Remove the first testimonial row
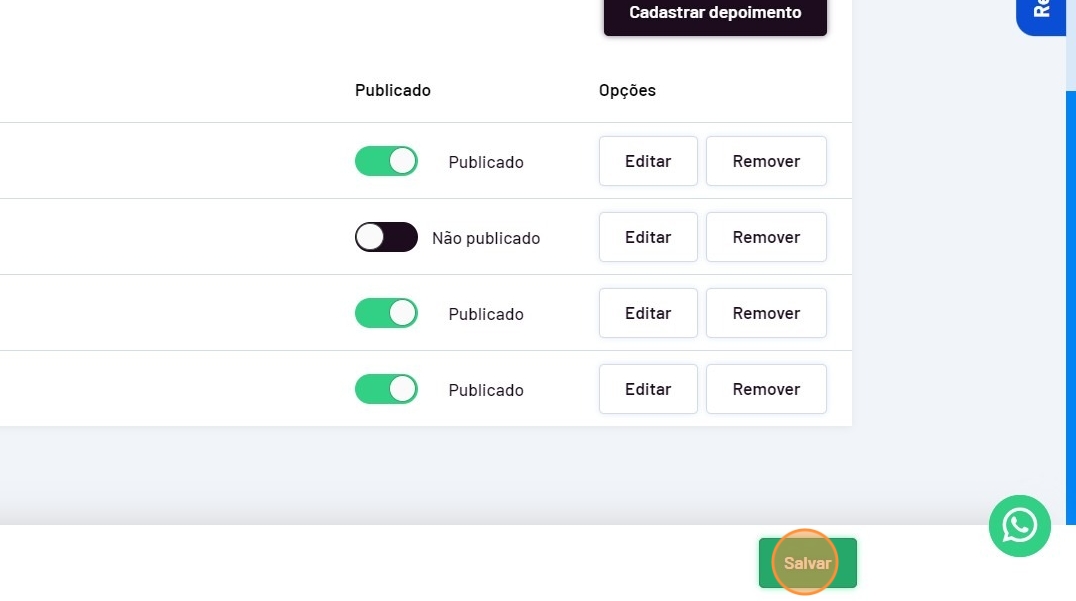 pyautogui.click(x=766, y=161)
